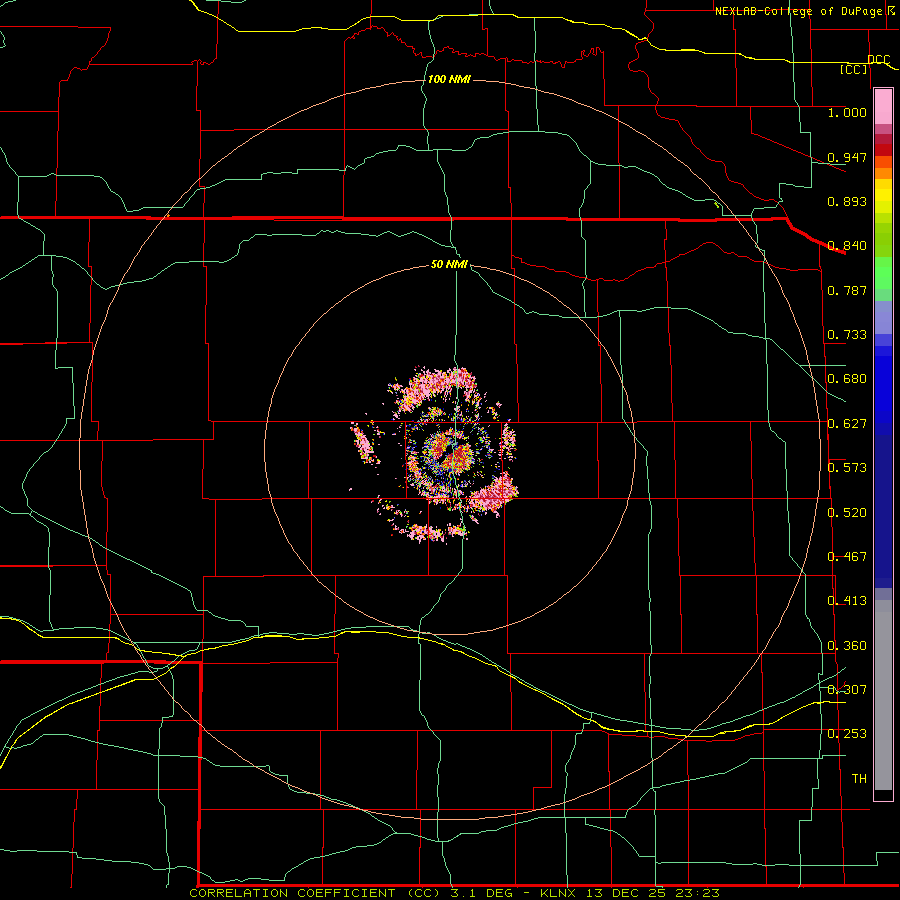Click the 0.893 color scale value

[847, 201]
